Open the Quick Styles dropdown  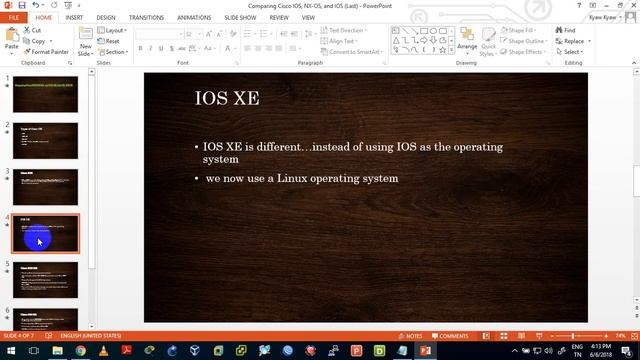click(x=488, y=42)
